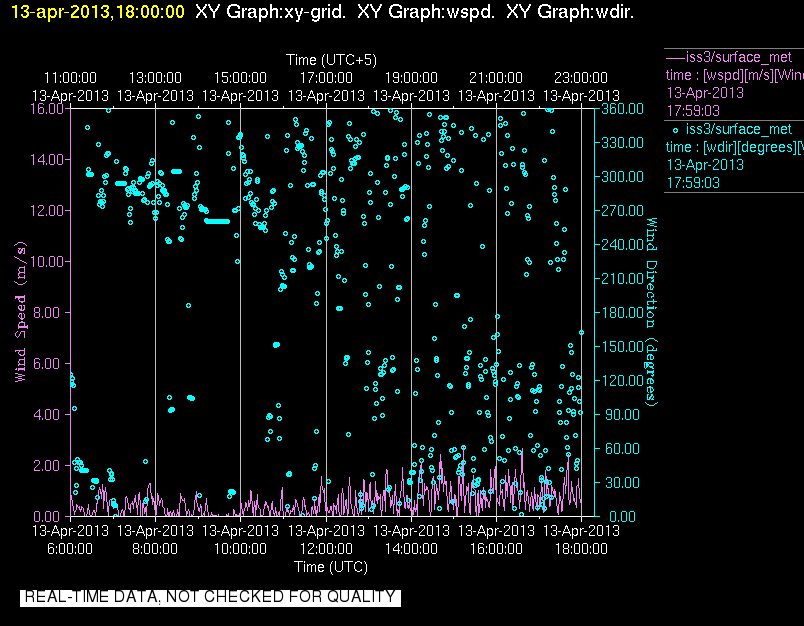Click the 12.00 wind speed tick label
The width and height of the screenshot is (804, 626).
(47, 211)
